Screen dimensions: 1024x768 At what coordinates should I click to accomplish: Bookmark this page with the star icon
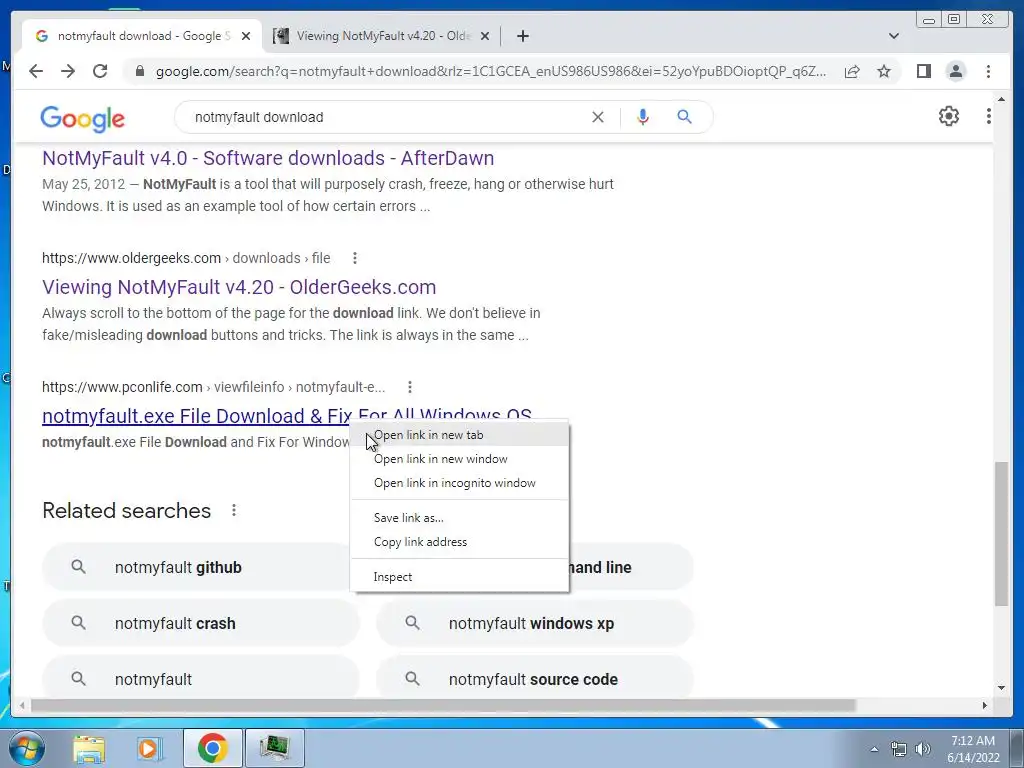point(884,71)
